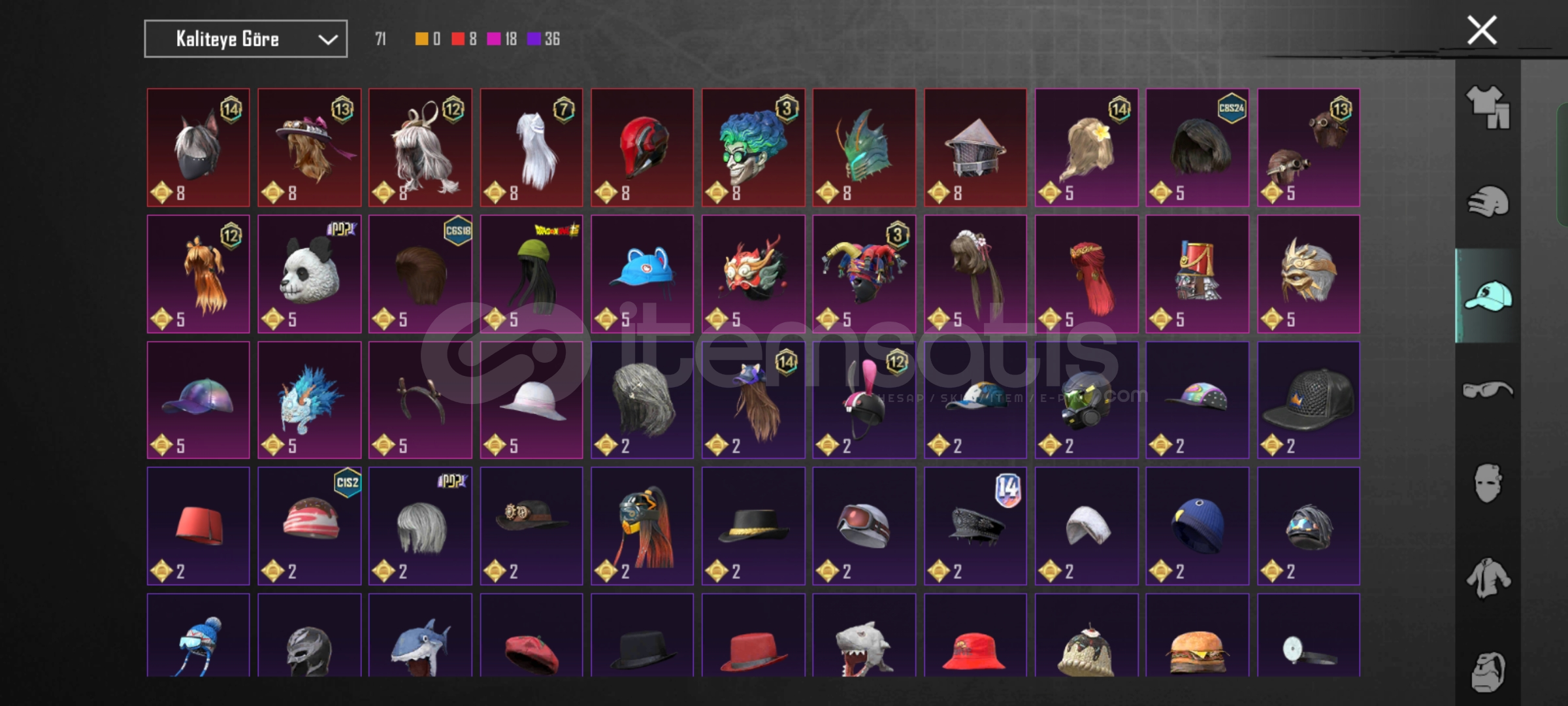Open the sunglasses category icon

pos(1488,390)
